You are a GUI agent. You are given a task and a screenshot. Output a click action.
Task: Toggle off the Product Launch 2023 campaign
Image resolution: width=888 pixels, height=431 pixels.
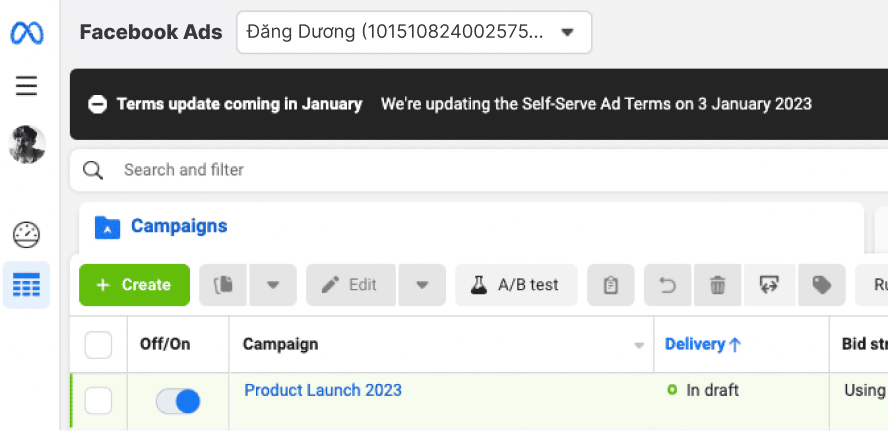178,401
